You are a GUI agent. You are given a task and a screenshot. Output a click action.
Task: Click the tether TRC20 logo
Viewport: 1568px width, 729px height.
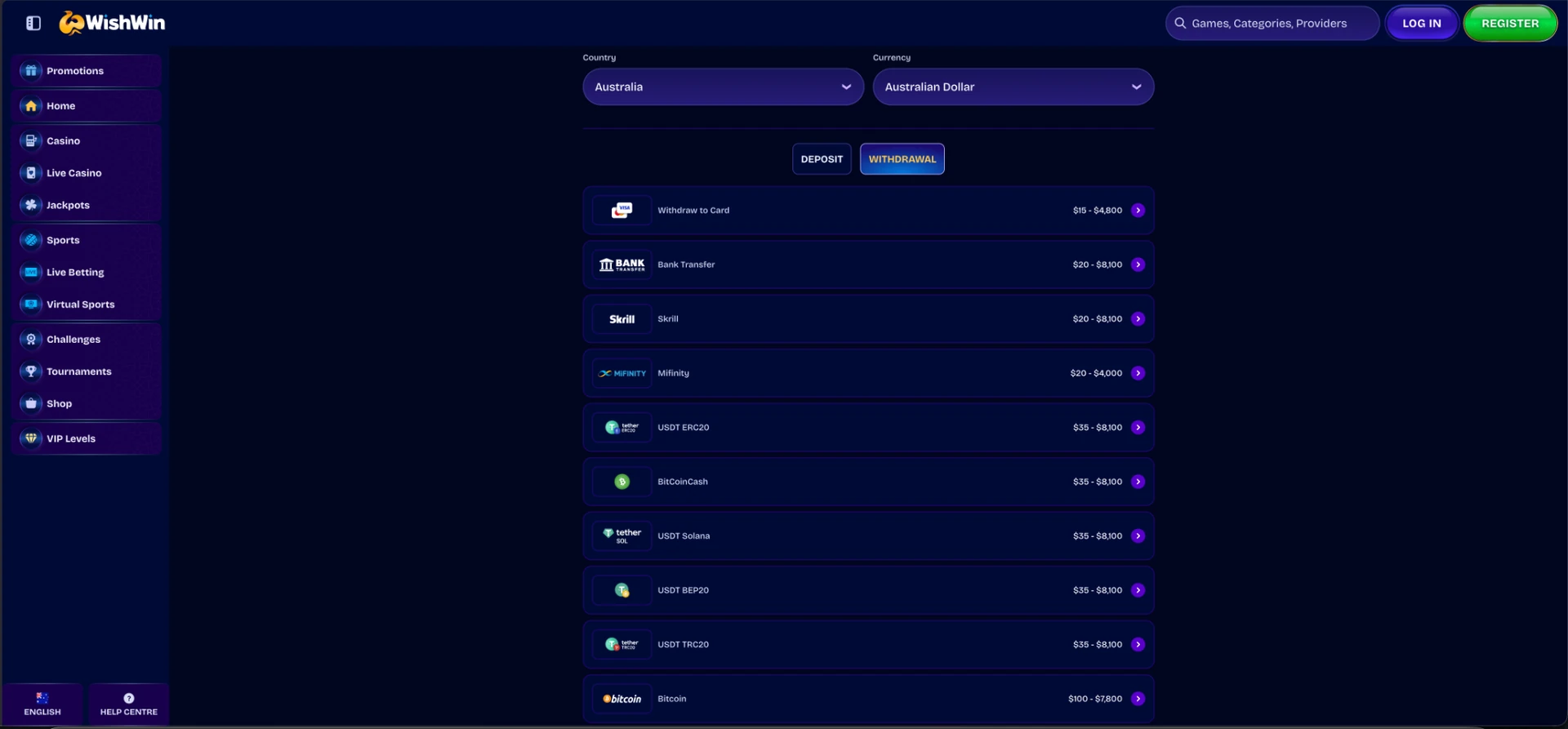point(622,645)
